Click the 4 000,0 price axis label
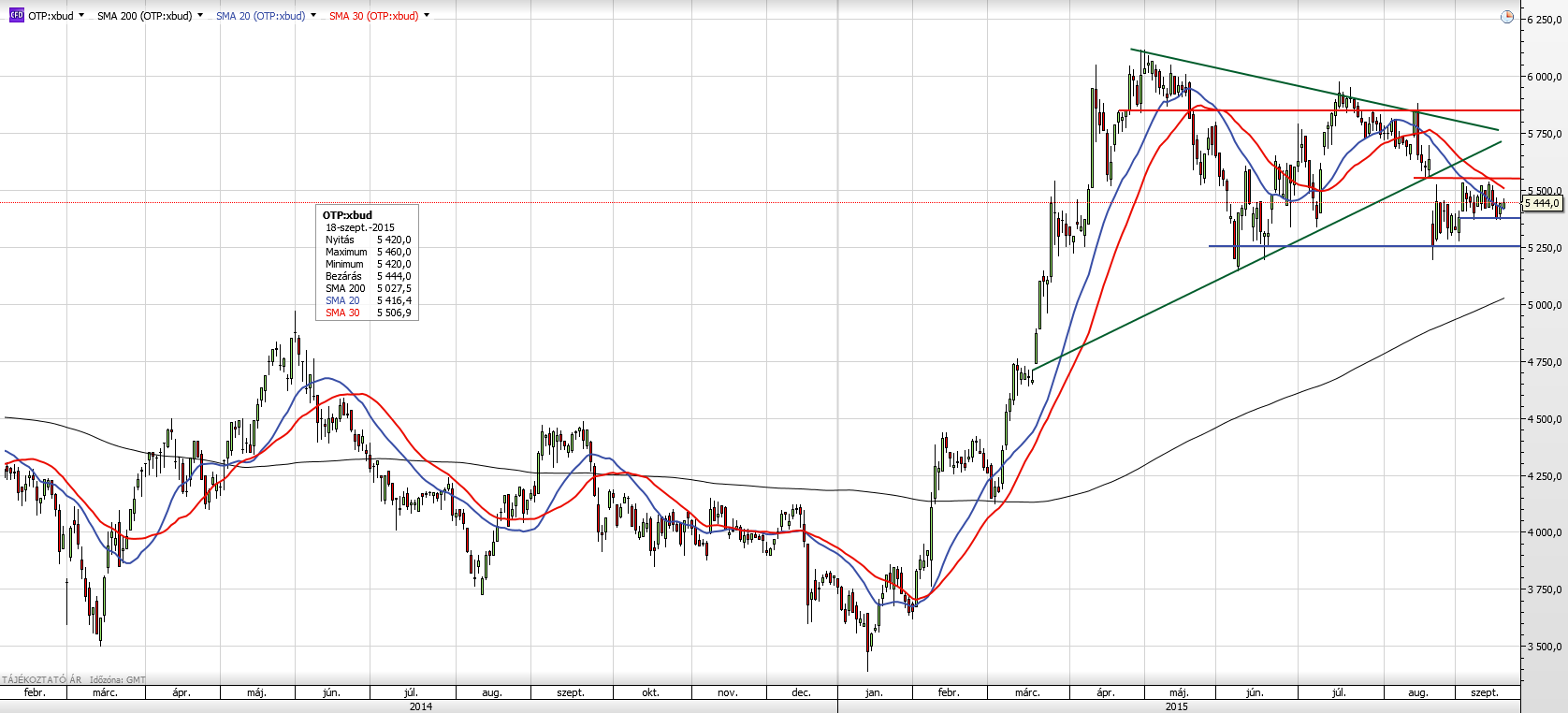Image resolution: width=1568 pixels, height=713 pixels. (1545, 532)
